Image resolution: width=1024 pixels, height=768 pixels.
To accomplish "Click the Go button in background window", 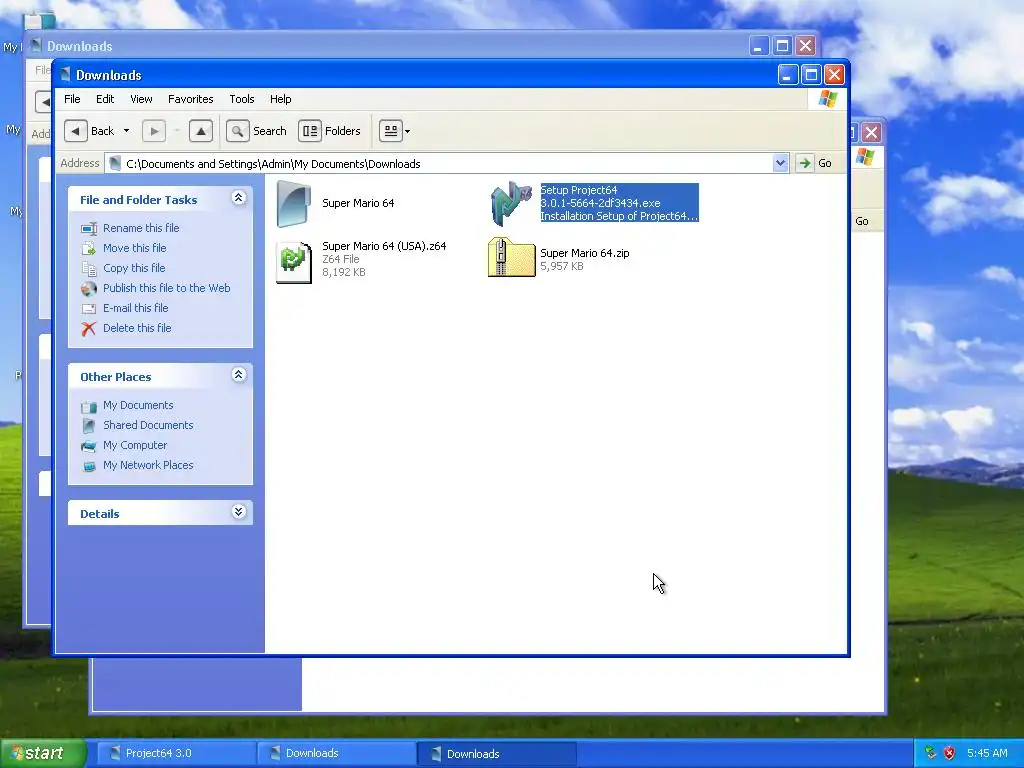I will click(x=862, y=221).
